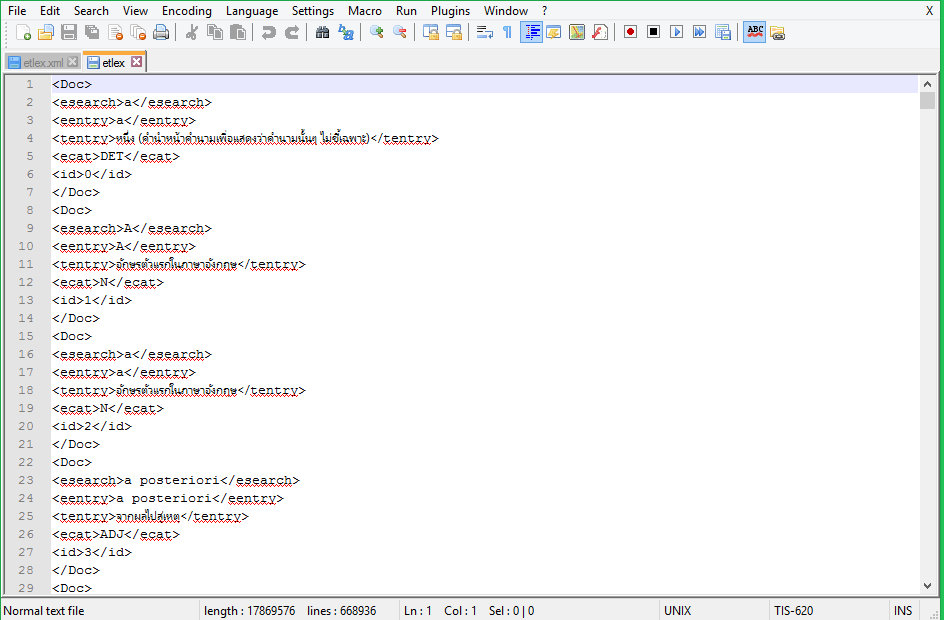
Task: Open Find dialog with binoculars icon
Action: click(323, 33)
